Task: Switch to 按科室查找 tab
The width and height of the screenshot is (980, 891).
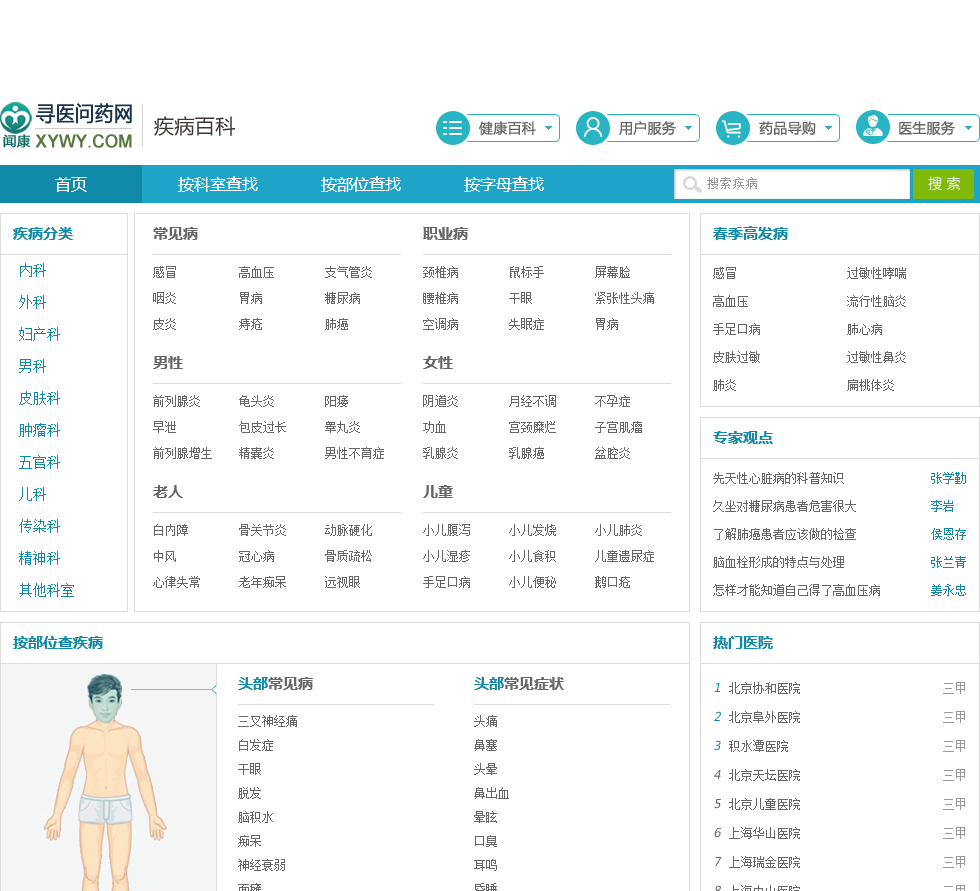Action: [218, 184]
